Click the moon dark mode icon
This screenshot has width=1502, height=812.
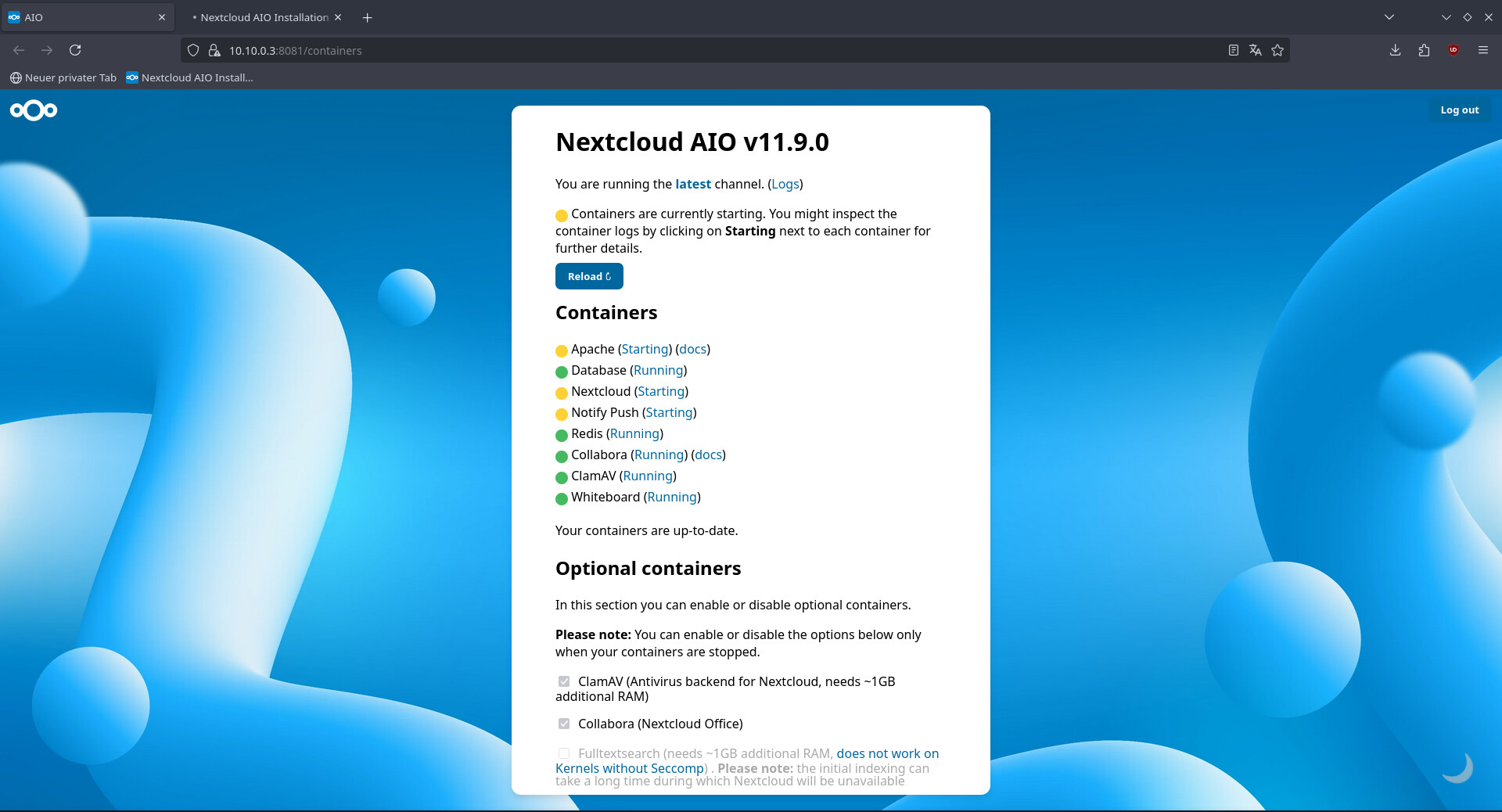click(1457, 767)
